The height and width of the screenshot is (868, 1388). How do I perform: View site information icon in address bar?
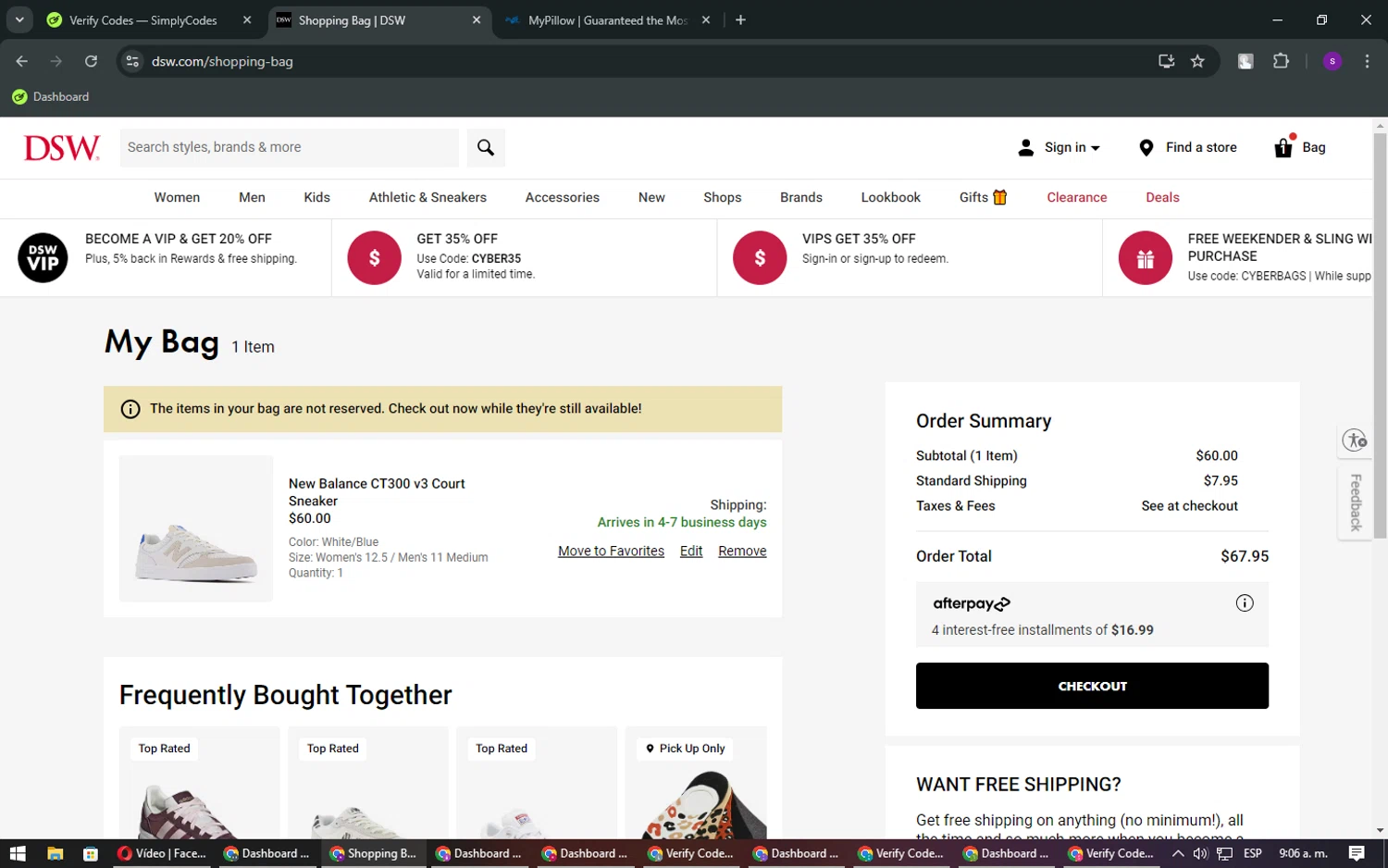(132, 61)
